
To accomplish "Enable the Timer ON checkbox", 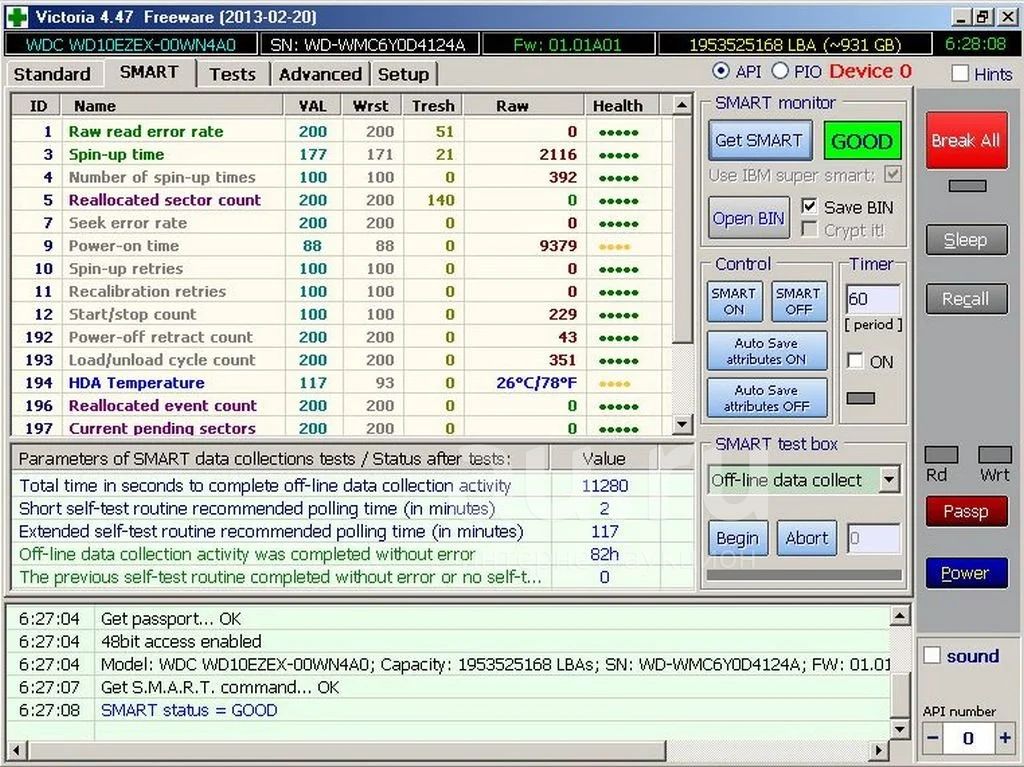I will pyautogui.click(x=856, y=361).
